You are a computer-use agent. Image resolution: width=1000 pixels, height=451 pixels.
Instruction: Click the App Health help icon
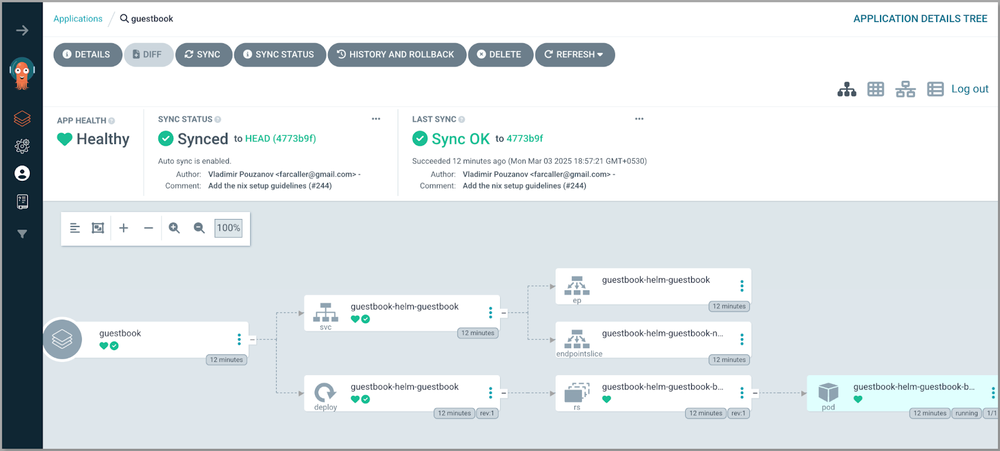coord(112,120)
